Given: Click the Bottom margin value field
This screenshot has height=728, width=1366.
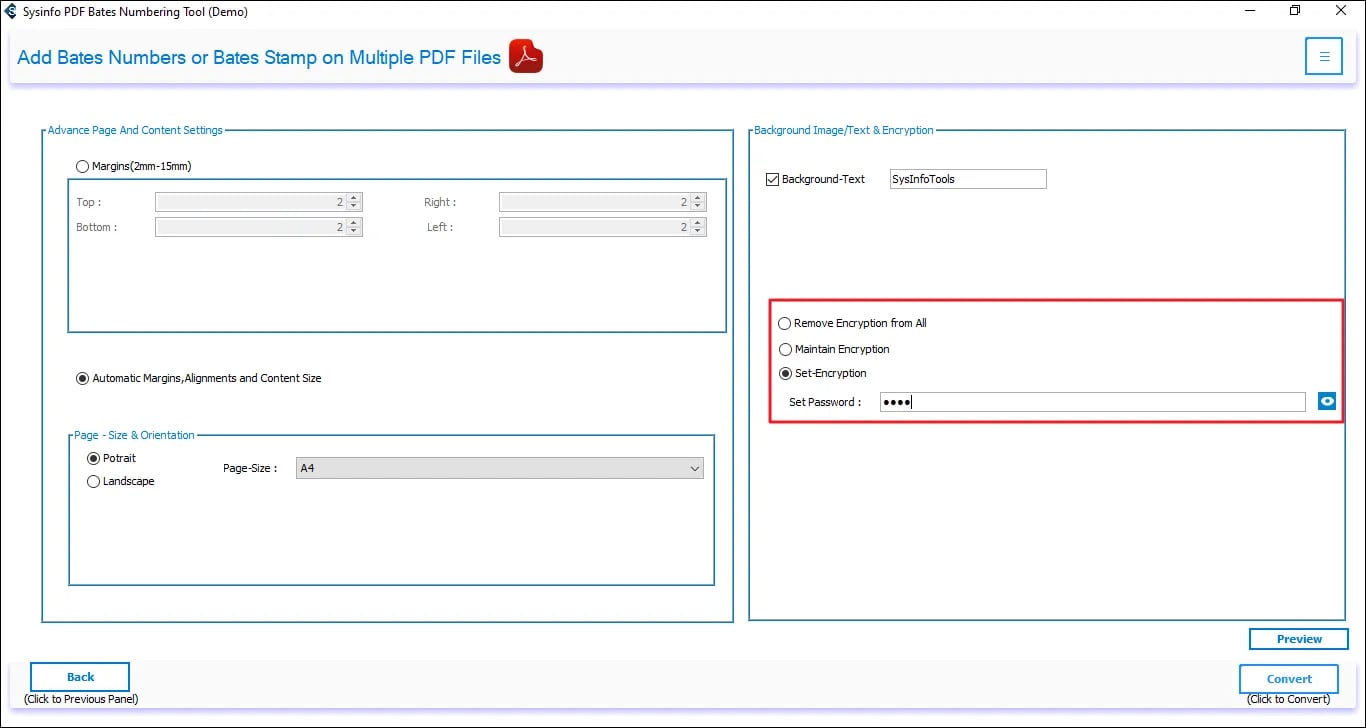Looking at the screenshot, I should [251, 227].
